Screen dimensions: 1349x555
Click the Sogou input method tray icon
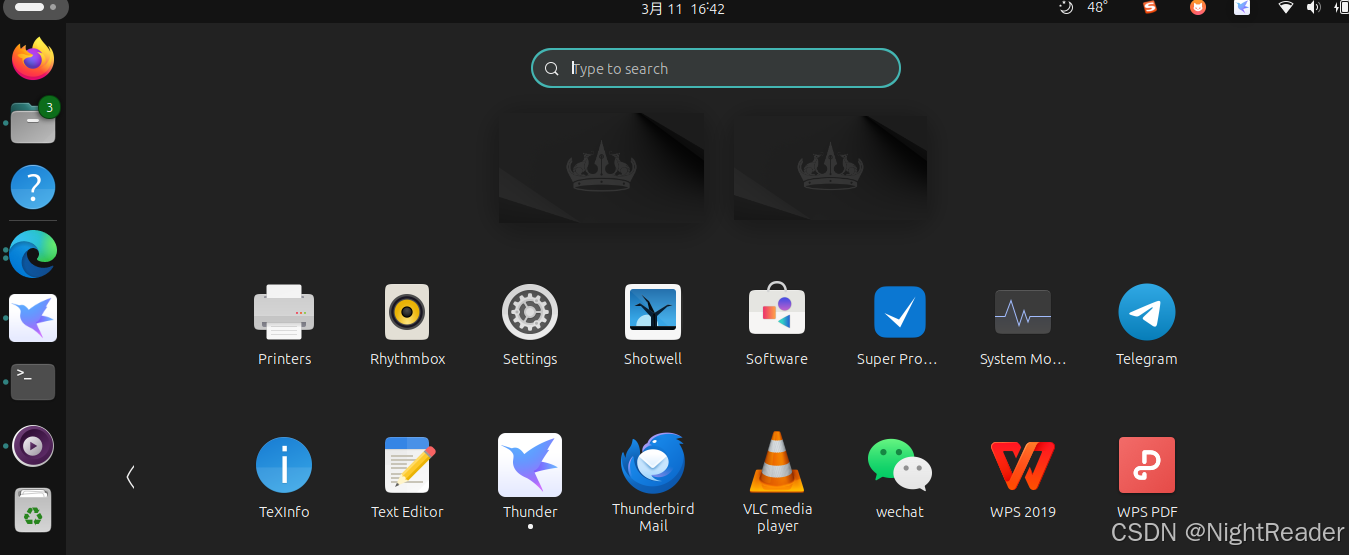[x=1150, y=8]
